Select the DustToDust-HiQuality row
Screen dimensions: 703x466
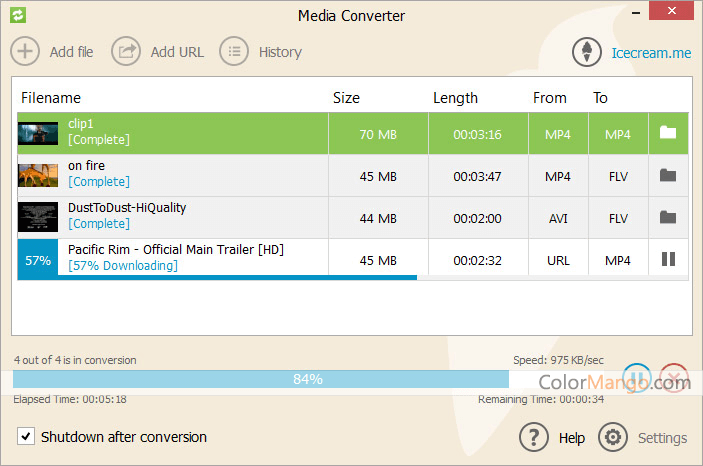pyautogui.click(x=200, y=217)
